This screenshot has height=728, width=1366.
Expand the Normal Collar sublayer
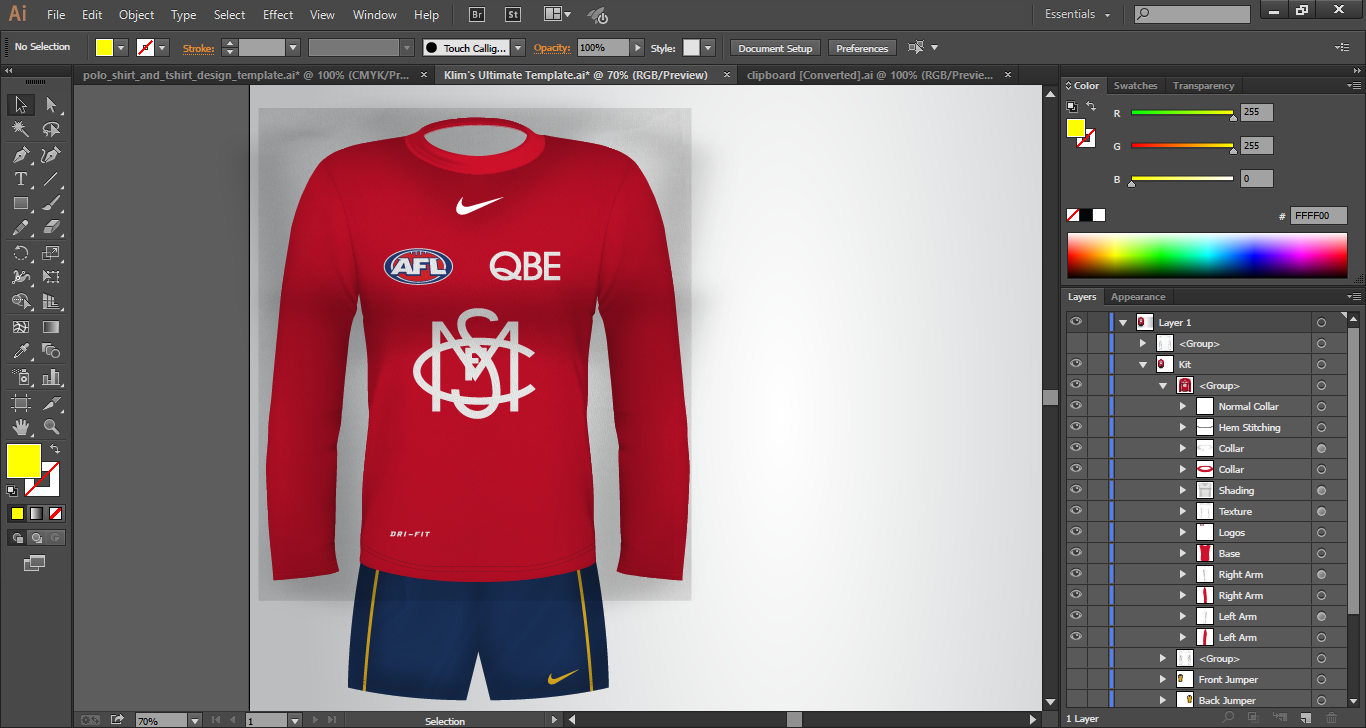pyautogui.click(x=1183, y=406)
